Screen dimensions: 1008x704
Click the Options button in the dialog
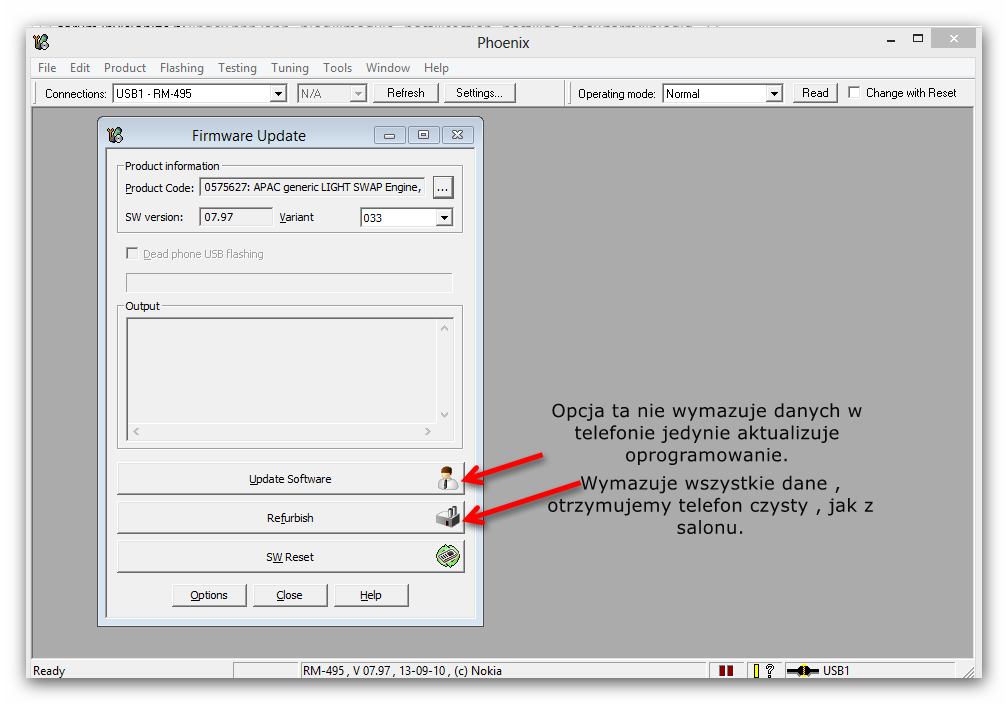tap(209, 595)
